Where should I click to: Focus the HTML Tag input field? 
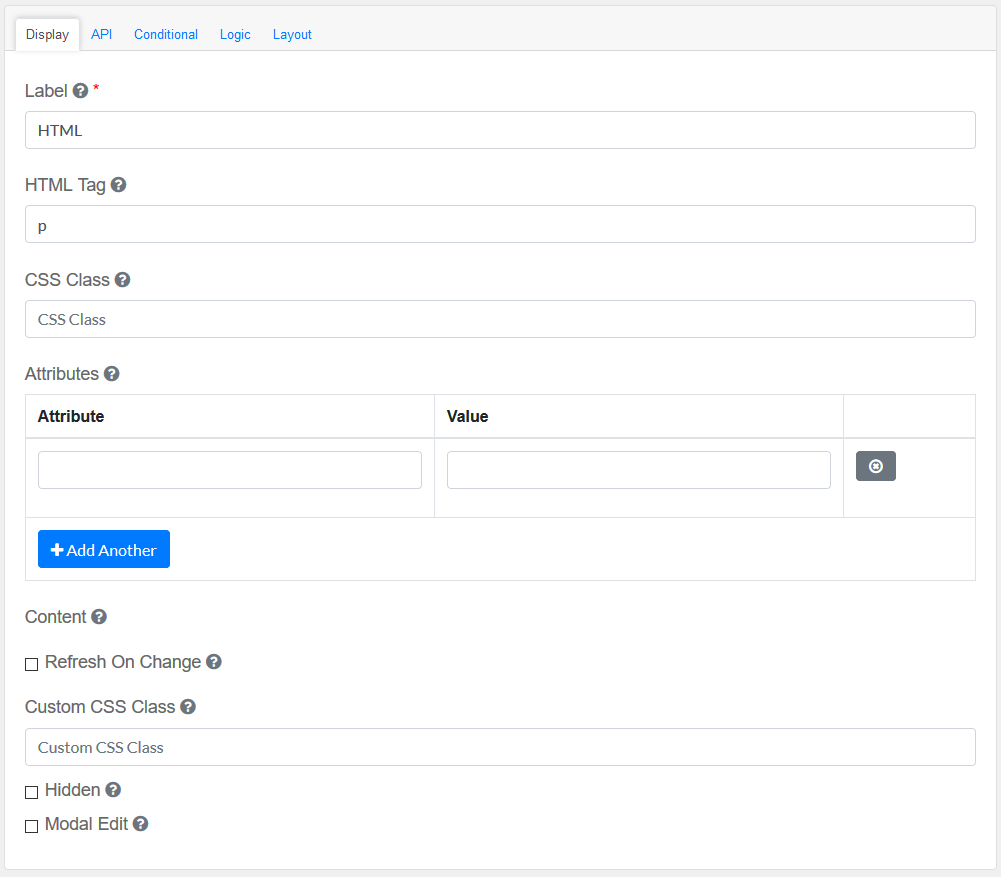[x=500, y=224]
